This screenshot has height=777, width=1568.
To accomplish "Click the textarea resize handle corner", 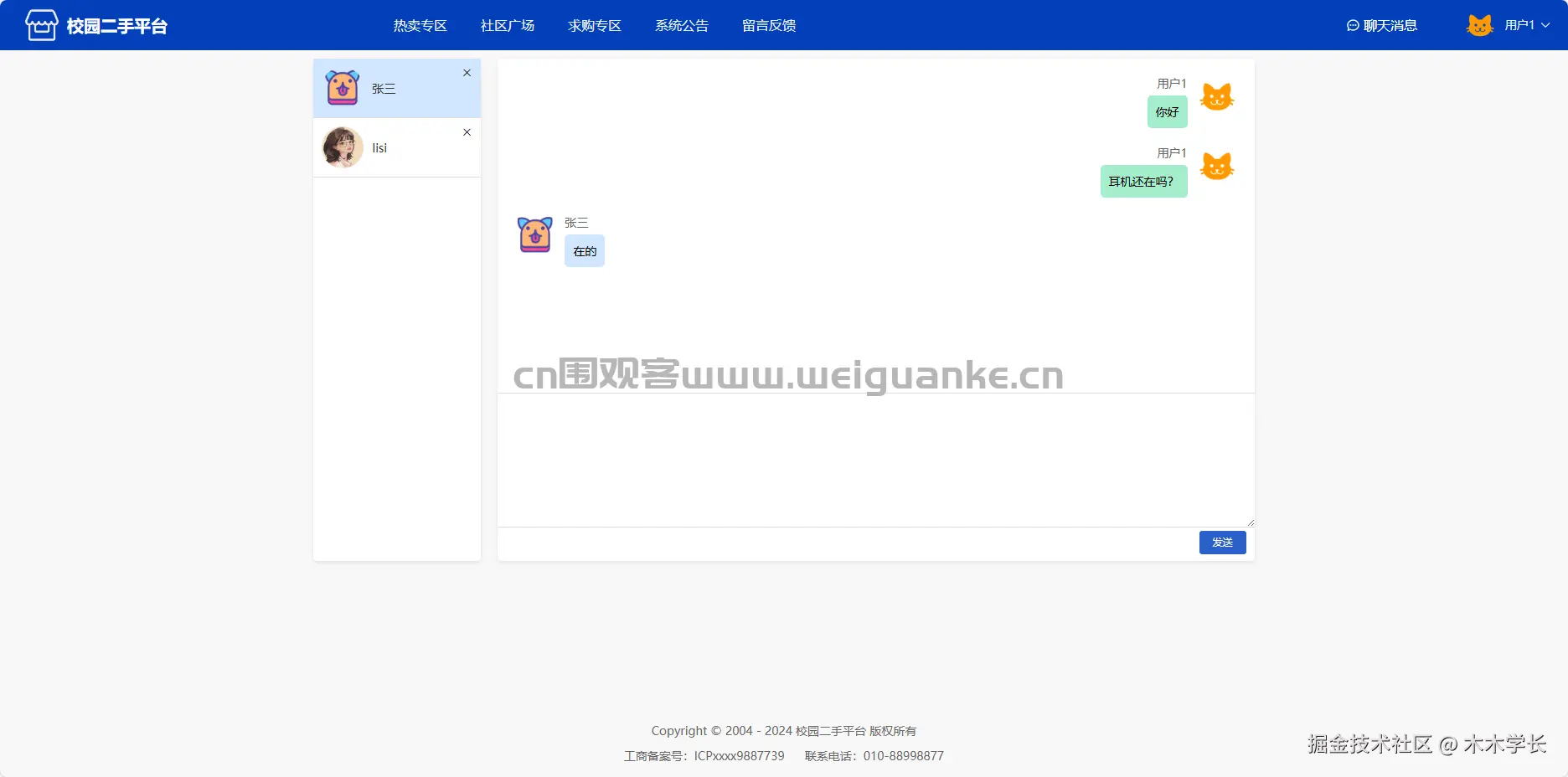I will [1250, 522].
